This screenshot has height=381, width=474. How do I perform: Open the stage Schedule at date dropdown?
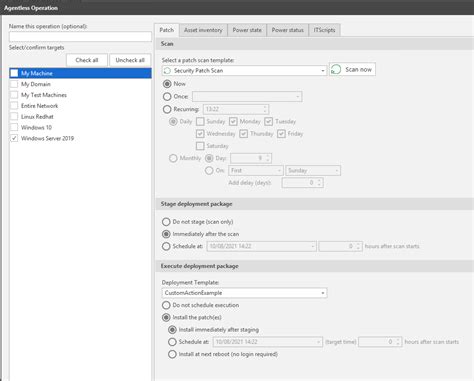click(x=262, y=246)
